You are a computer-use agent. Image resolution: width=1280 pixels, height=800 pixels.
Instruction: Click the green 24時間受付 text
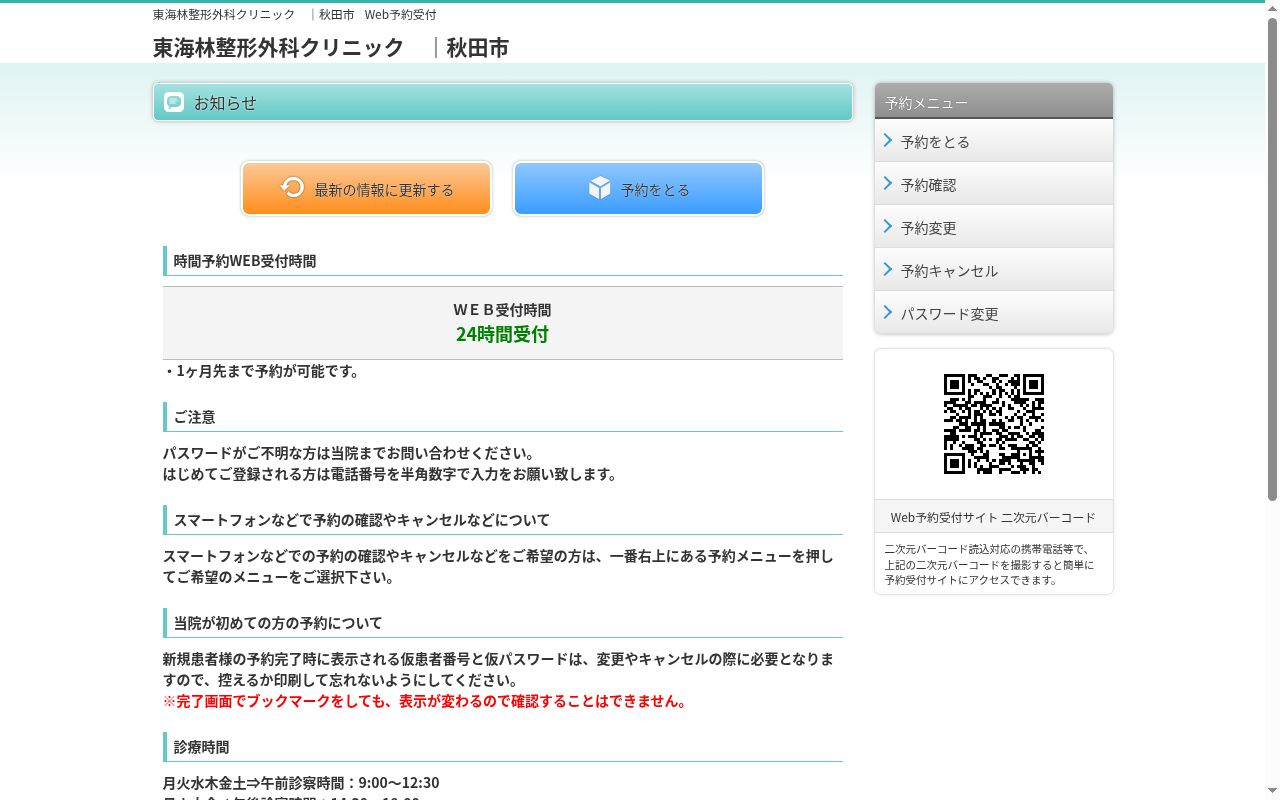click(502, 334)
